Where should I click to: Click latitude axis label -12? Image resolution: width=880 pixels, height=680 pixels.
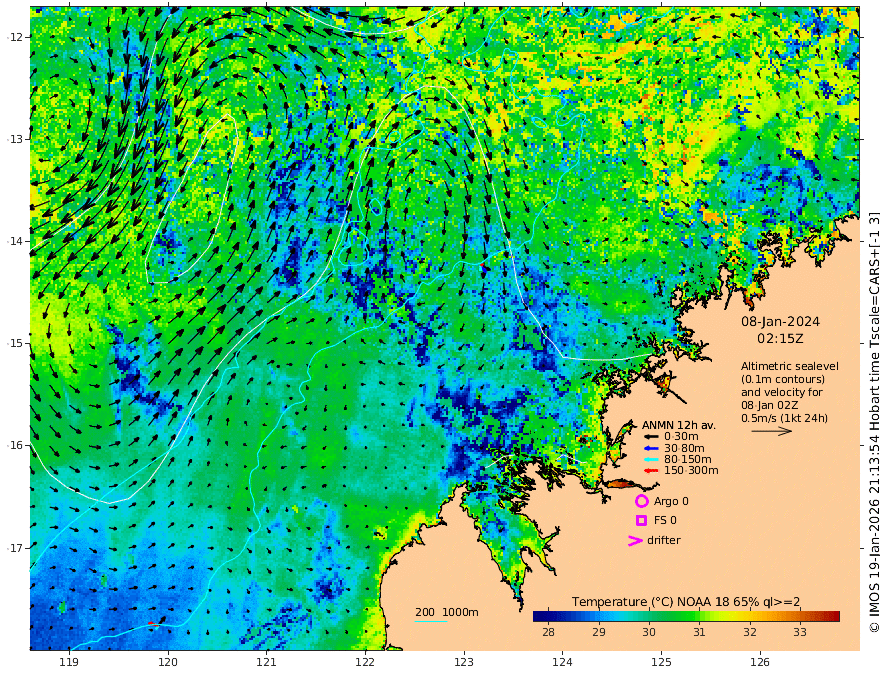click(x=16, y=37)
